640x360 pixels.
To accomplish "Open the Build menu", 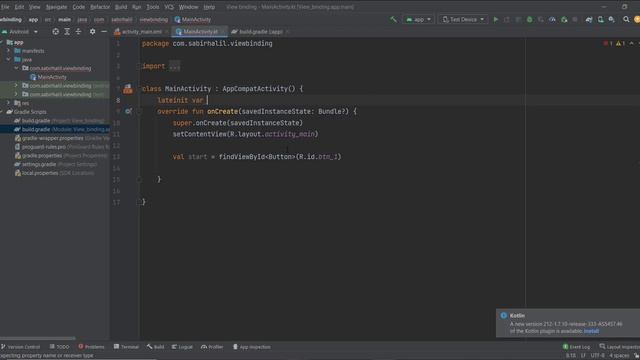I will 121,7.
